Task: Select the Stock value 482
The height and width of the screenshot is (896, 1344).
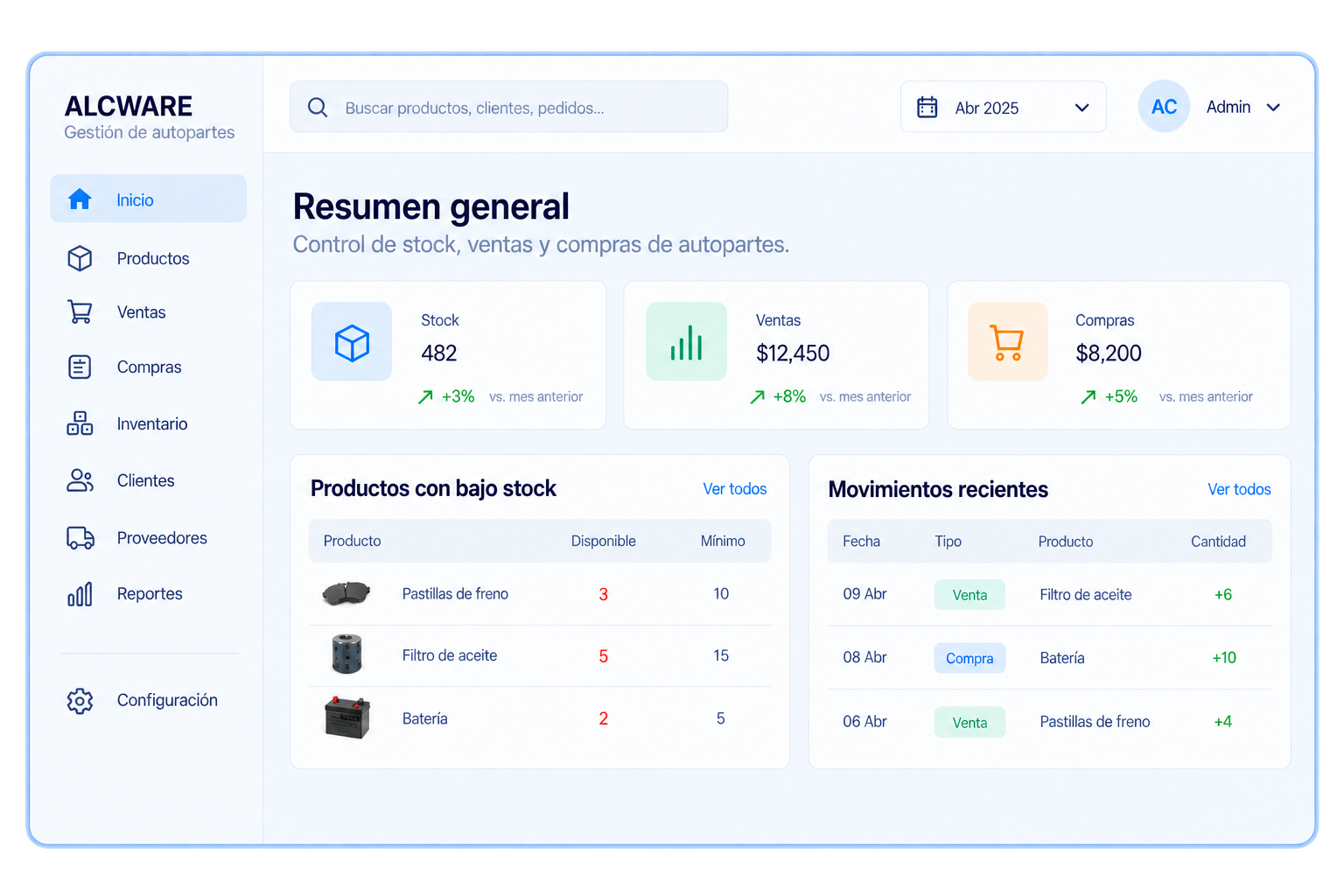Action: (439, 353)
